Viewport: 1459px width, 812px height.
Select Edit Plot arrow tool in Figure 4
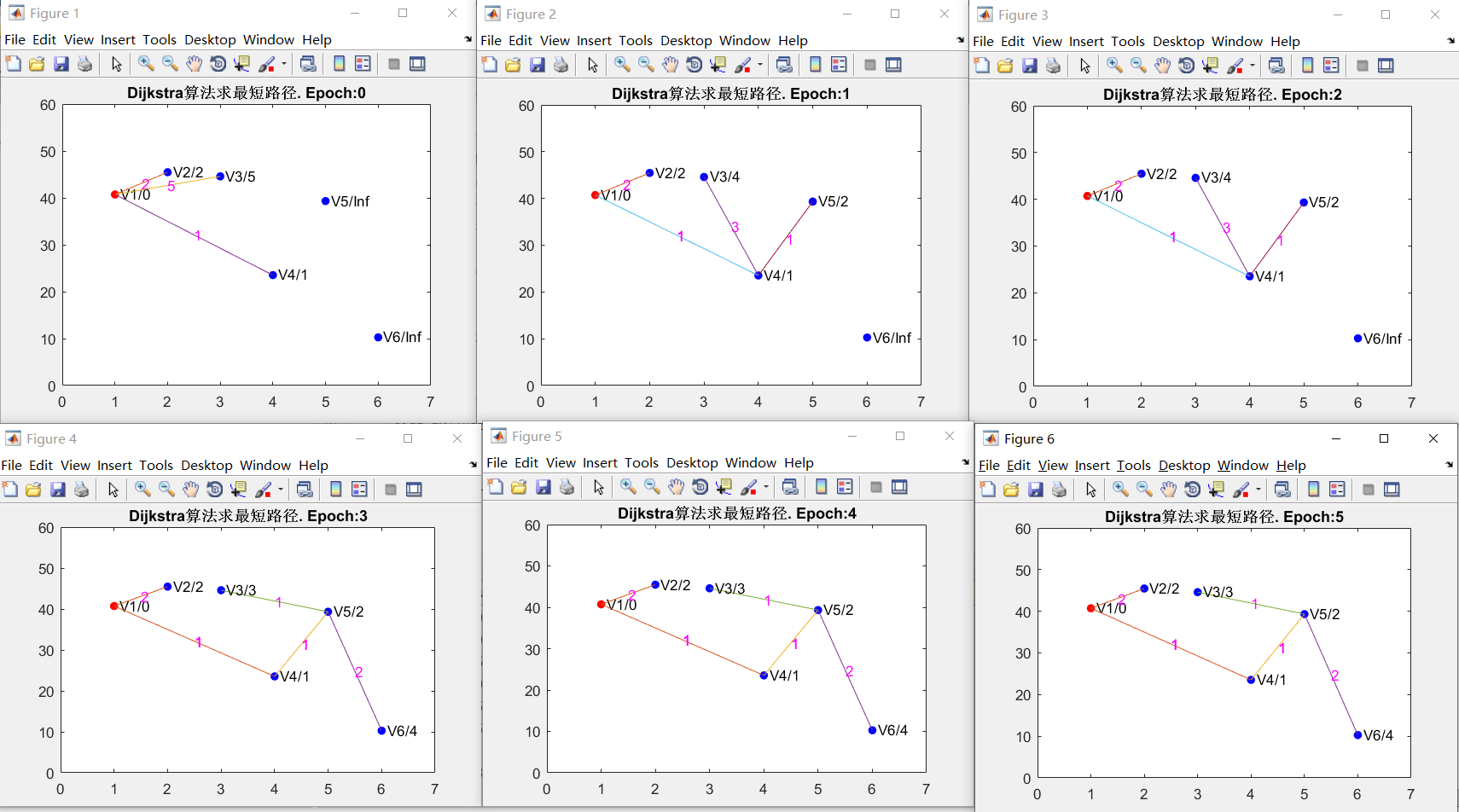[113, 490]
